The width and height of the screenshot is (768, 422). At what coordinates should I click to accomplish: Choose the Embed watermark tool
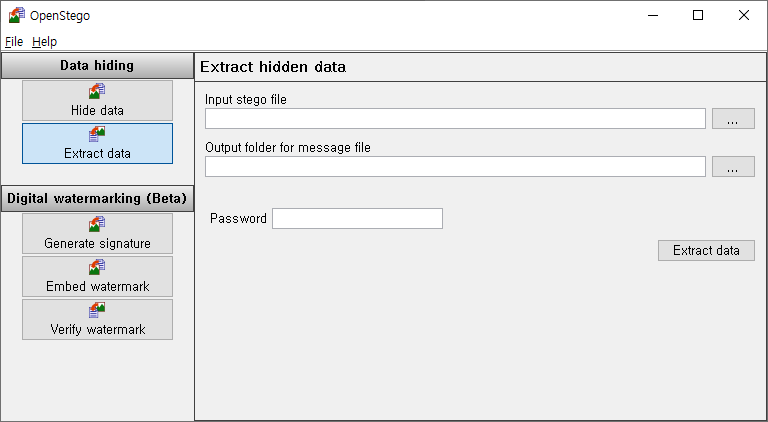(97, 276)
